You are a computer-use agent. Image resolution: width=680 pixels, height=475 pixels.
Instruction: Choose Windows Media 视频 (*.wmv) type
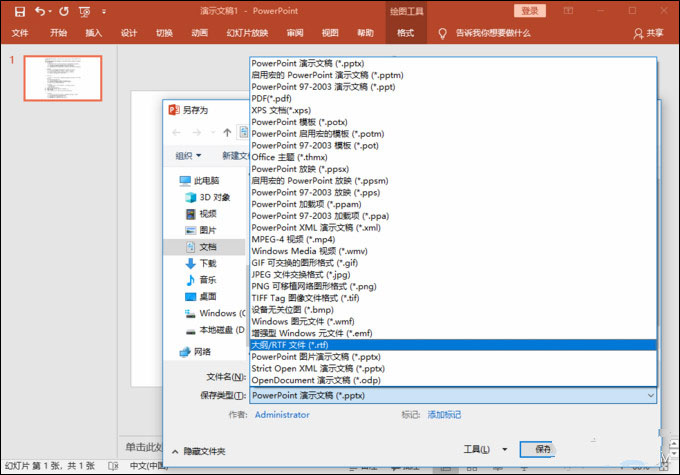coord(453,251)
